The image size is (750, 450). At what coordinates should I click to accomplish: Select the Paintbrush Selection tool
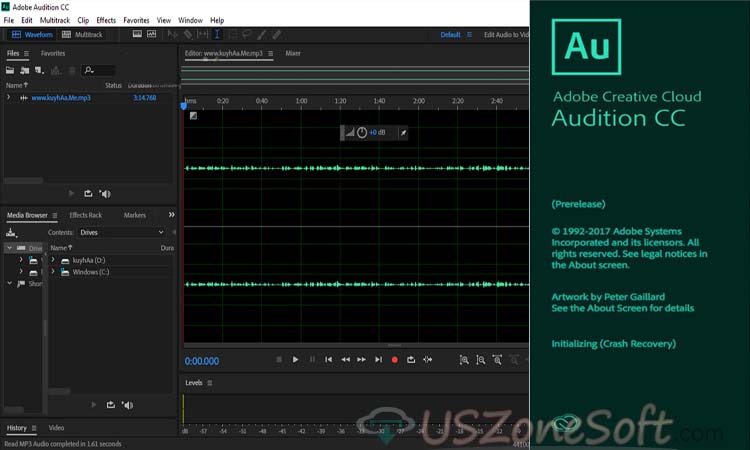pyautogui.click(x=262, y=34)
